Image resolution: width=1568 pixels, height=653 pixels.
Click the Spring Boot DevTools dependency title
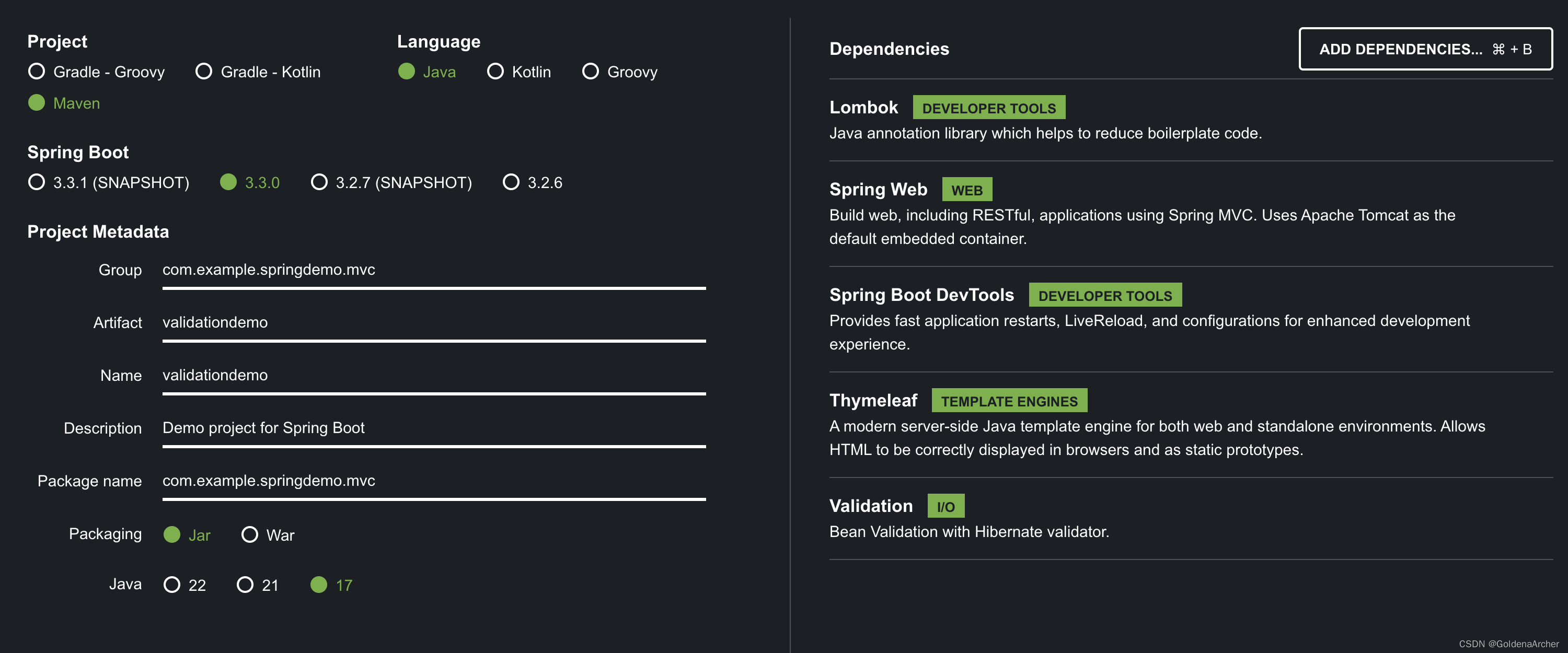click(x=921, y=295)
